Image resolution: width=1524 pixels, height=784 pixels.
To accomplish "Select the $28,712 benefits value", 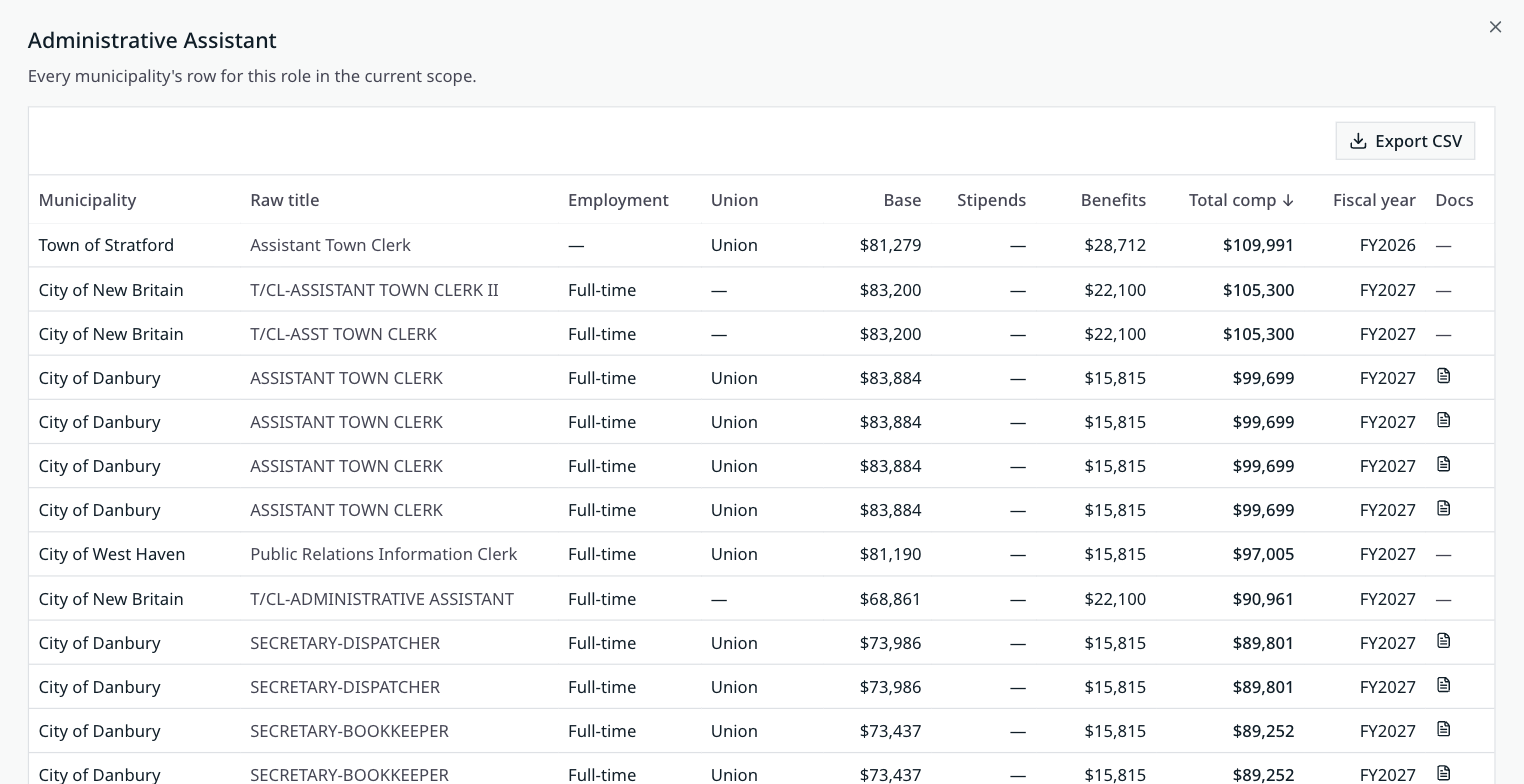I will click(1115, 245).
